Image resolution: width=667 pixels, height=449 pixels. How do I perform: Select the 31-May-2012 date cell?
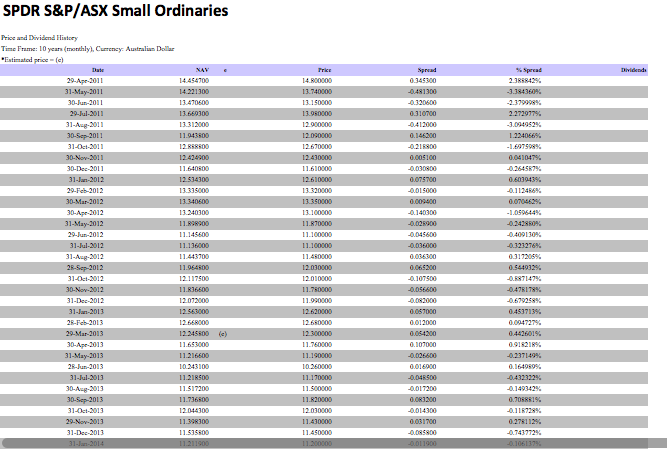pyautogui.click(x=84, y=224)
